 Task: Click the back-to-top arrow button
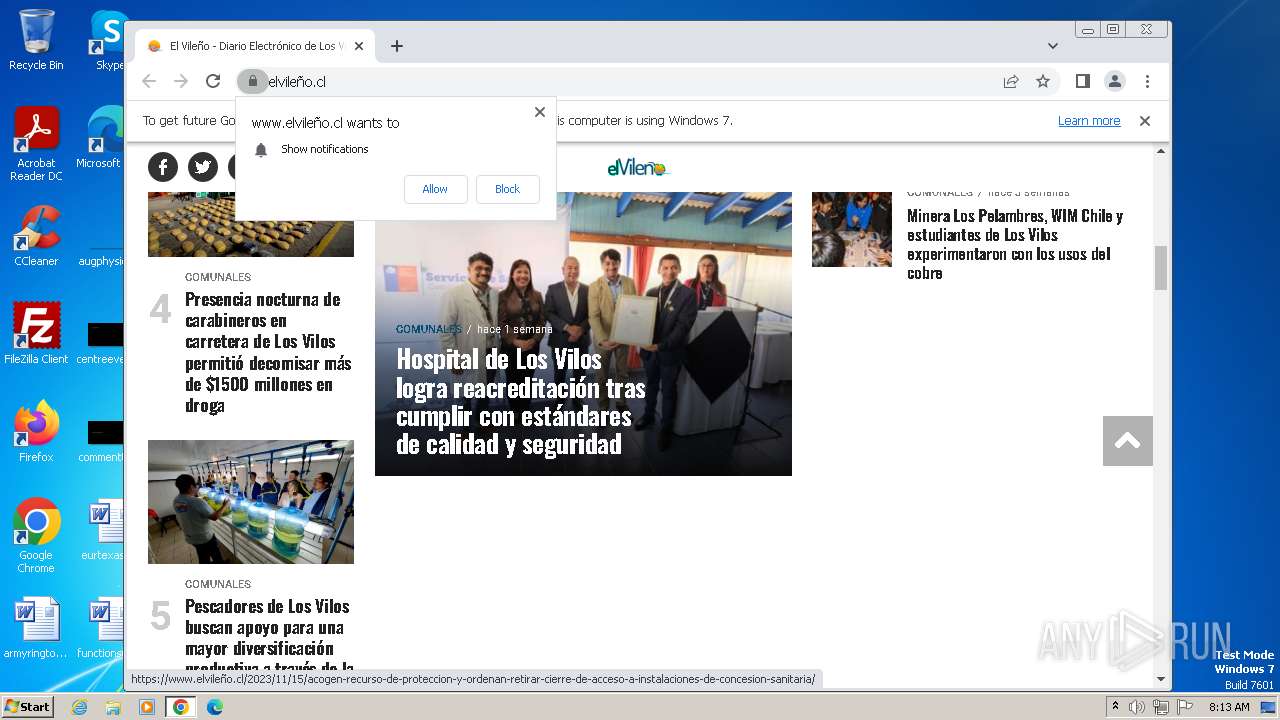click(1128, 441)
